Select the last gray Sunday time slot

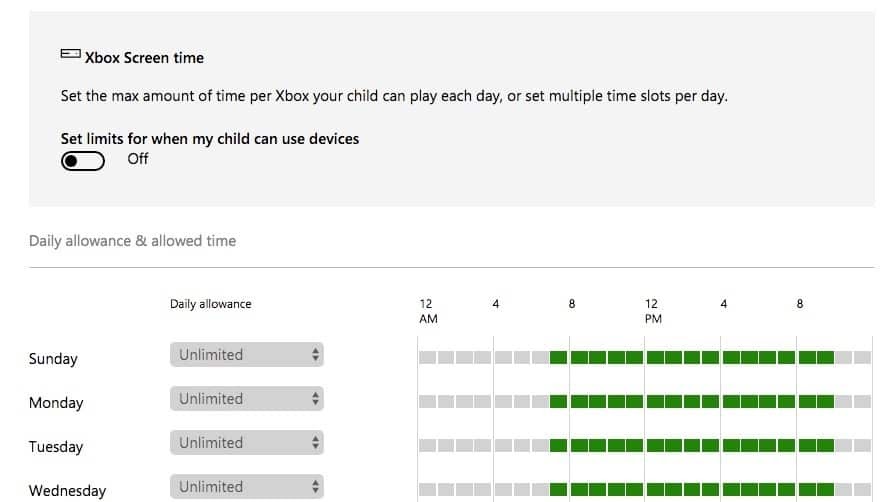(x=862, y=357)
